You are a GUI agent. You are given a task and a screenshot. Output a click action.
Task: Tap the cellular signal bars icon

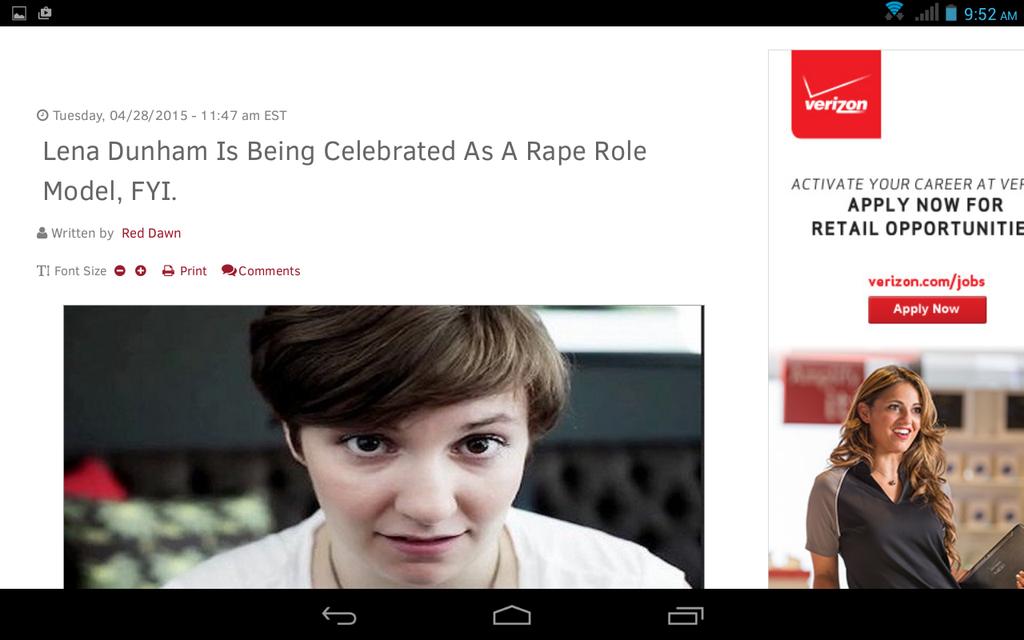[927, 12]
